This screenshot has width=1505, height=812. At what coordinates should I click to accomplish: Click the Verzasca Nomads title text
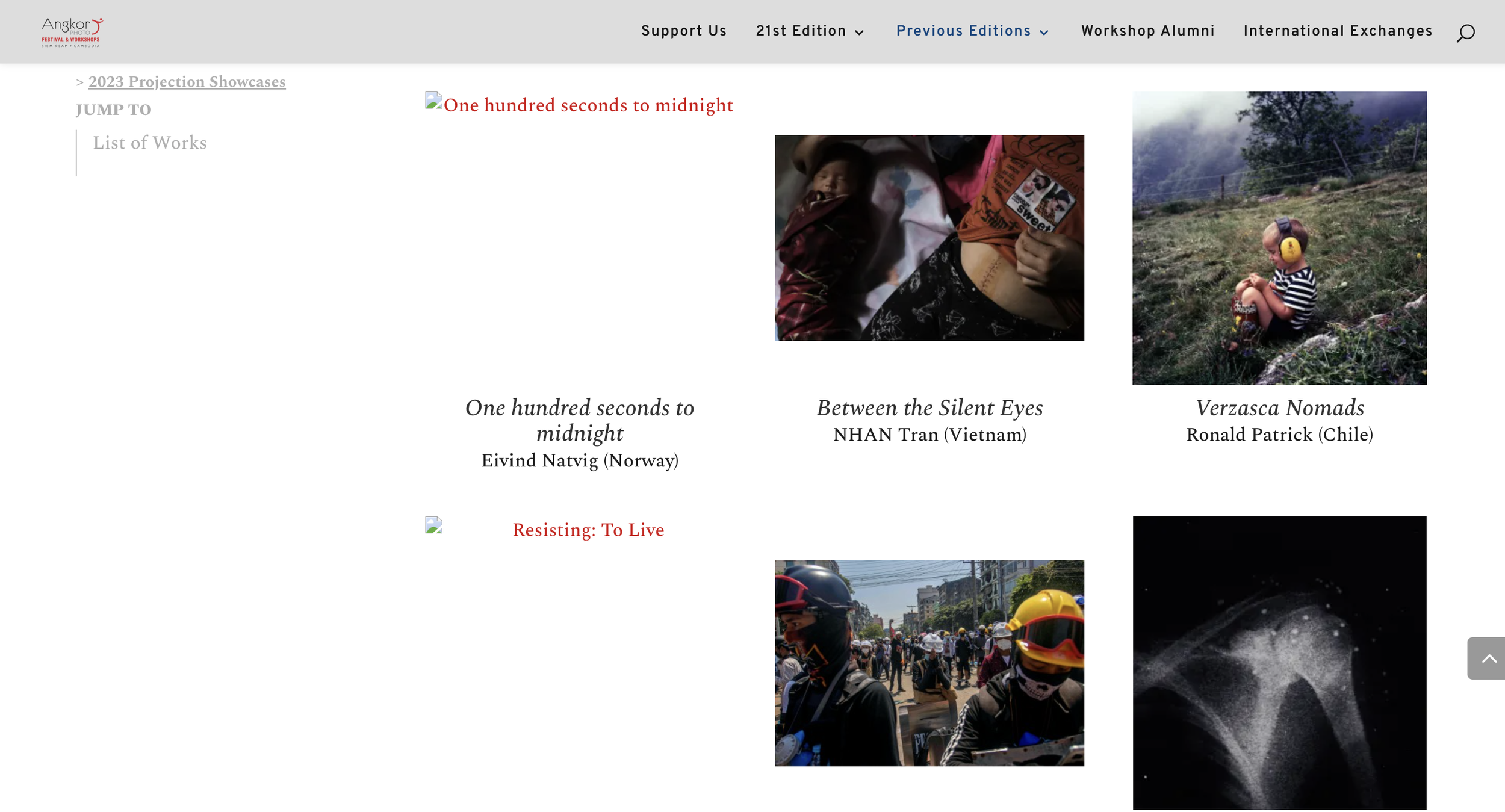pyautogui.click(x=1279, y=408)
